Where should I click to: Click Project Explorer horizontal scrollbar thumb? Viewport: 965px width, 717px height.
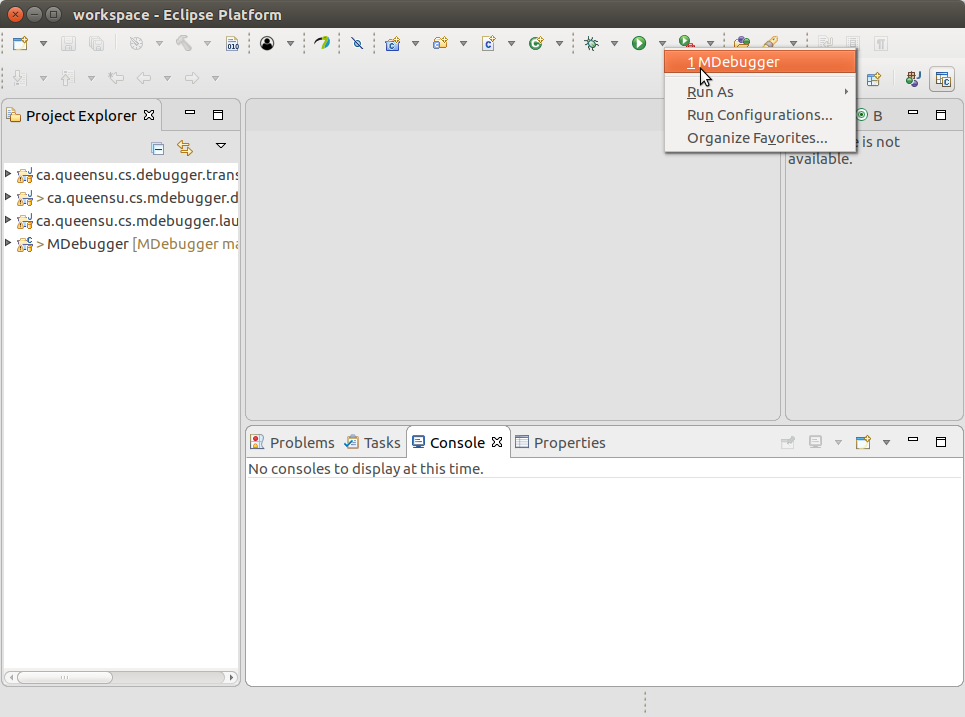[65, 677]
